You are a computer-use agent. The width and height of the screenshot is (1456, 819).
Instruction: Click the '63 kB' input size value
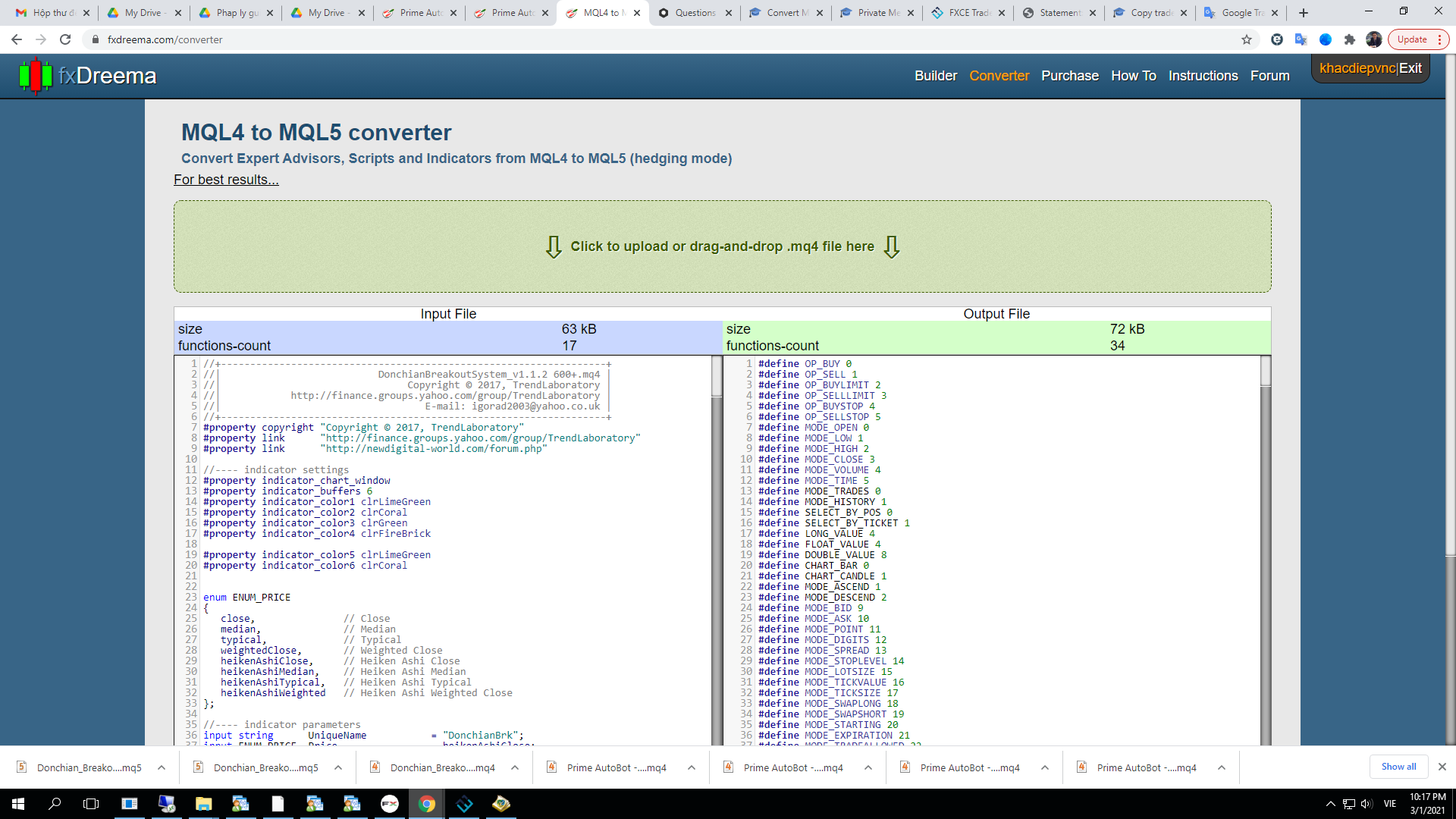pos(579,329)
